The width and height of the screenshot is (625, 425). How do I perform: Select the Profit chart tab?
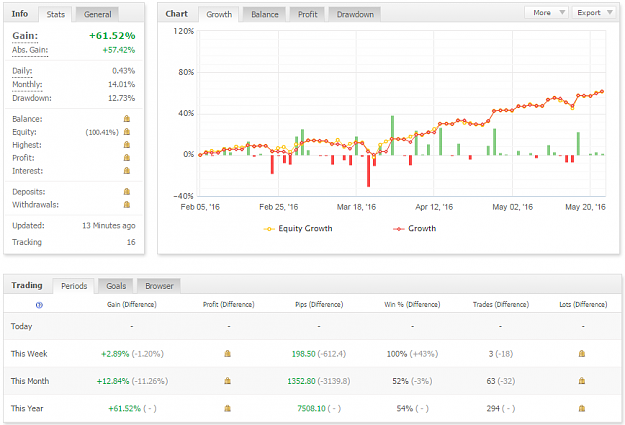[x=307, y=14]
